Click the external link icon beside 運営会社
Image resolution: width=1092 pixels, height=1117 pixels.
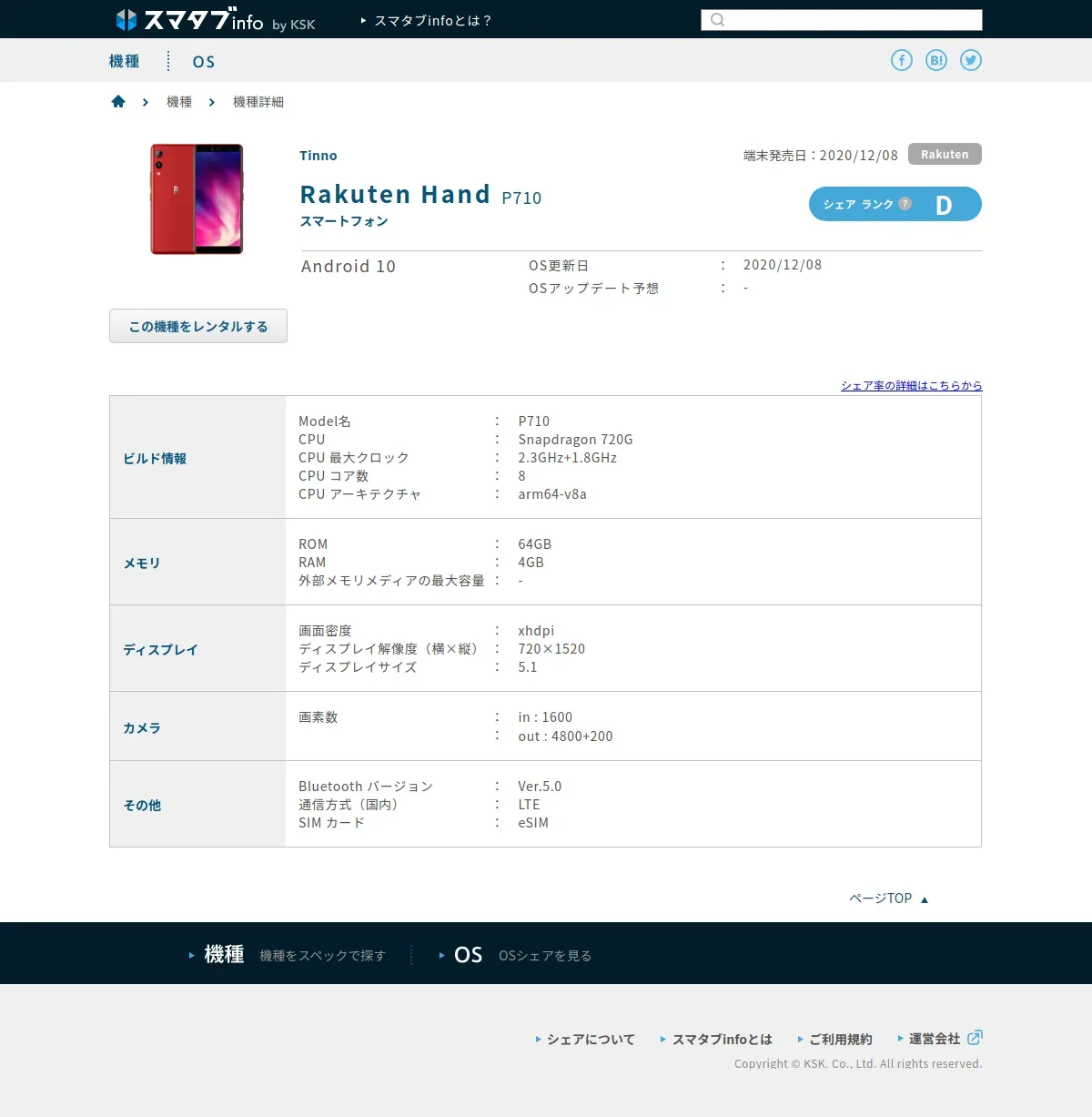[x=975, y=1037]
